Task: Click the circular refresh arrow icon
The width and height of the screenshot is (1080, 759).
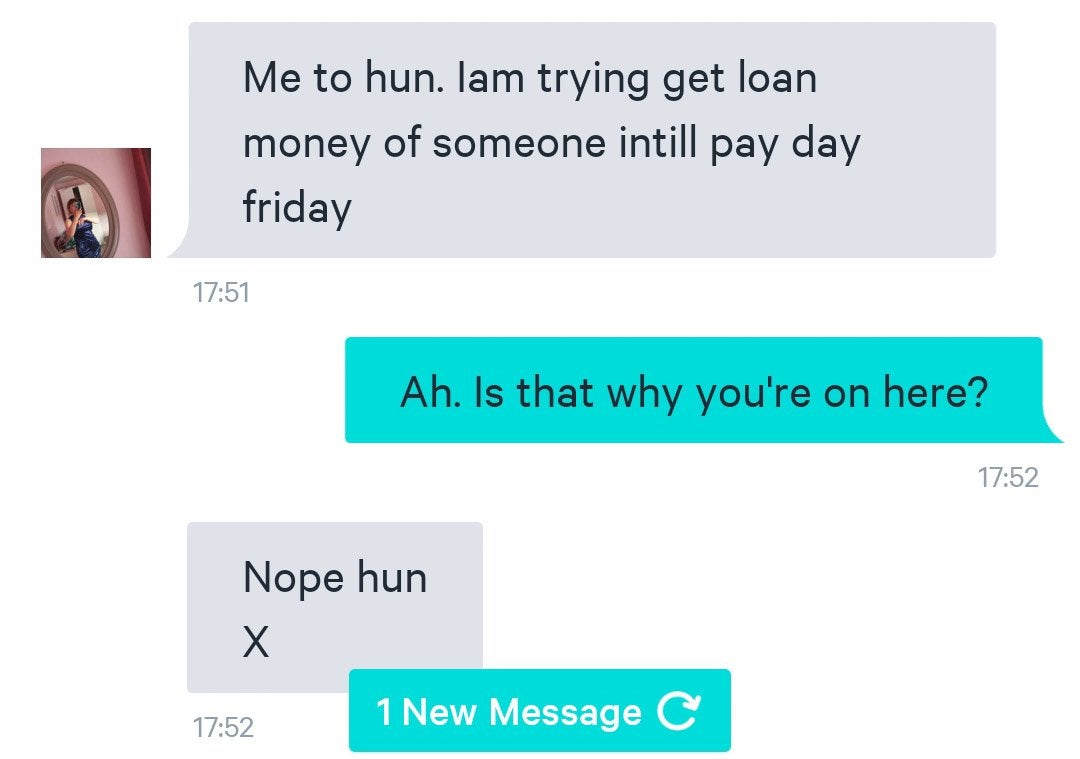Action: [679, 710]
